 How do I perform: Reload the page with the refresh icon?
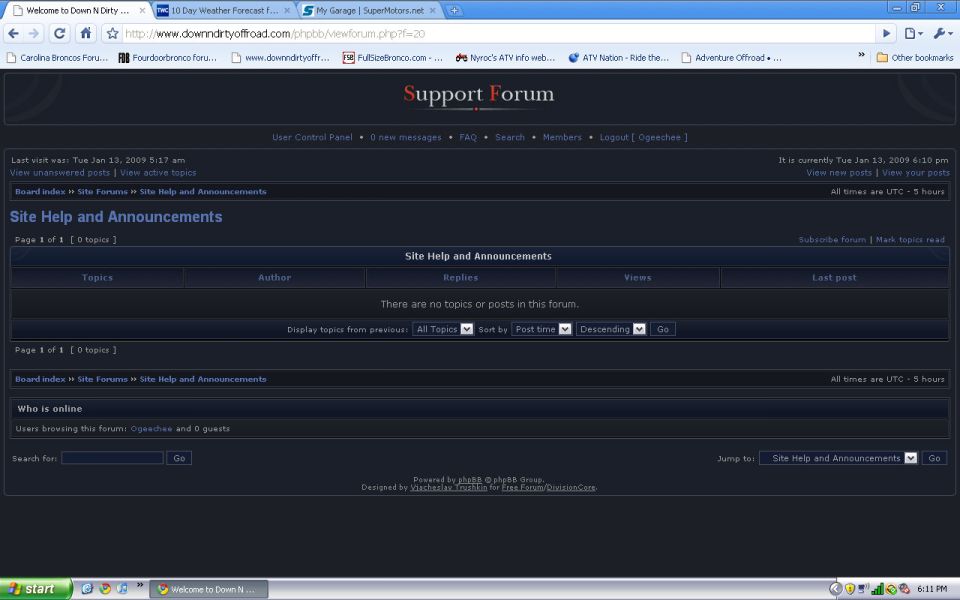(x=59, y=34)
